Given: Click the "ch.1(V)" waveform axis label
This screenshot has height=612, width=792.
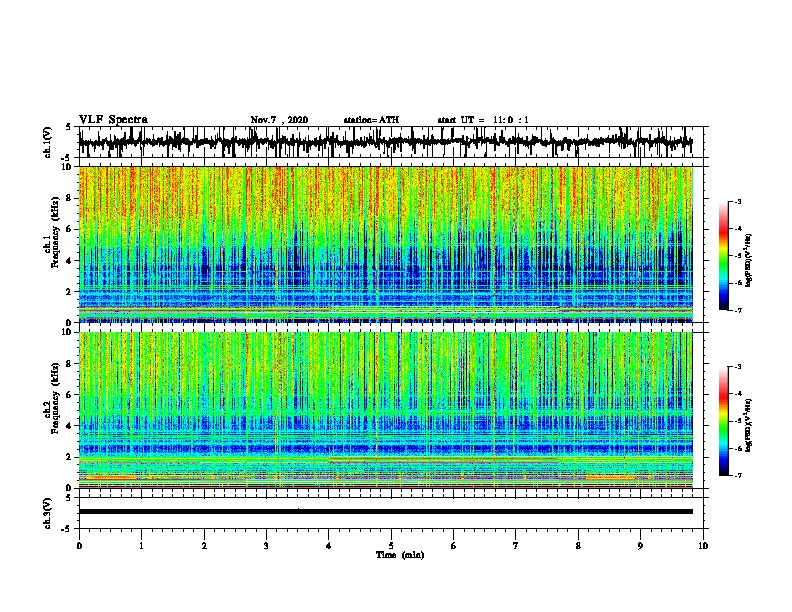Looking at the screenshot, I should [x=47, y=142].
